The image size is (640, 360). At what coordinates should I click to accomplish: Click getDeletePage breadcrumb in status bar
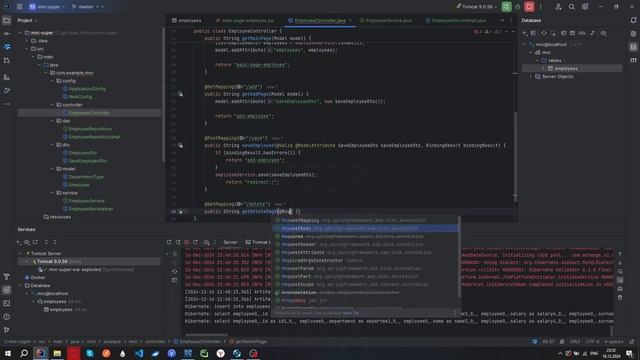click(248, 341)
